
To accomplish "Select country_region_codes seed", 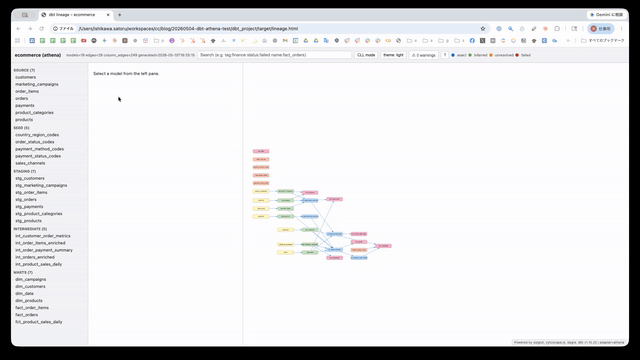I will tap(37, 135).
